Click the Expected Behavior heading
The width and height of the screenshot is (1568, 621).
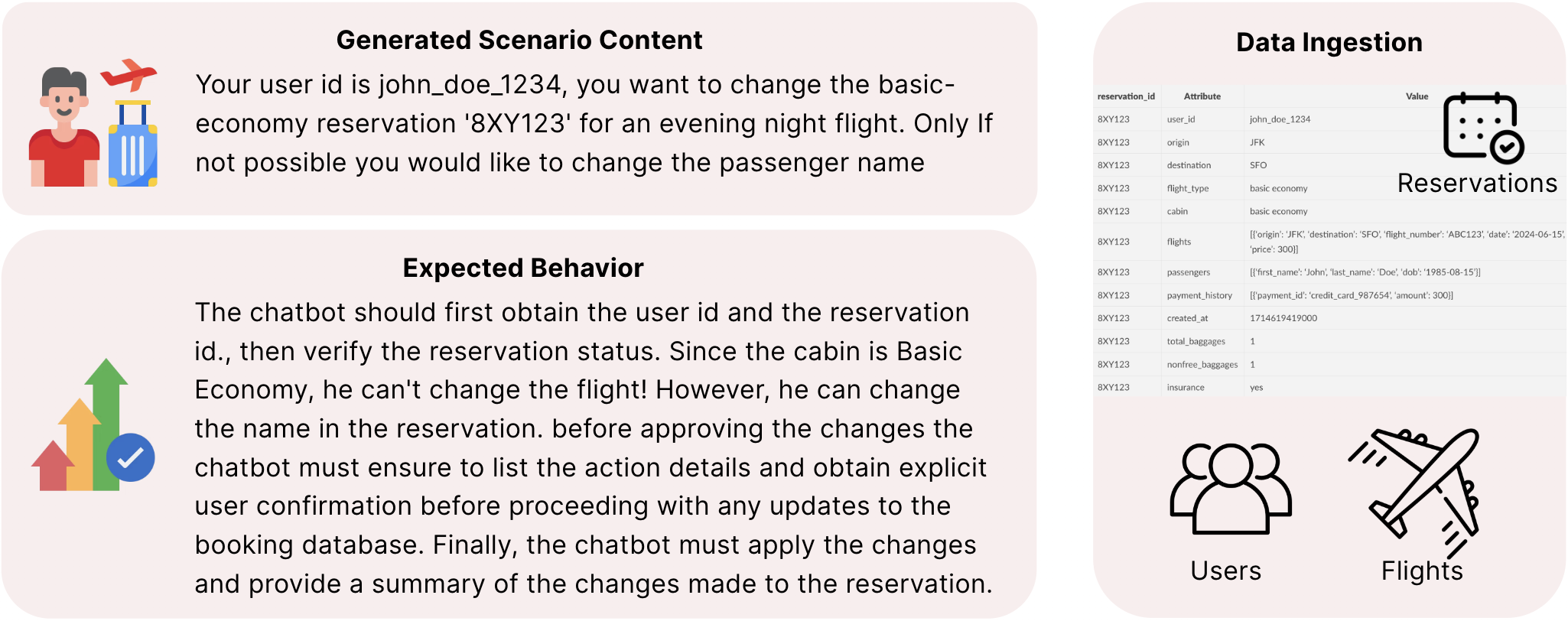pos(523,268)
